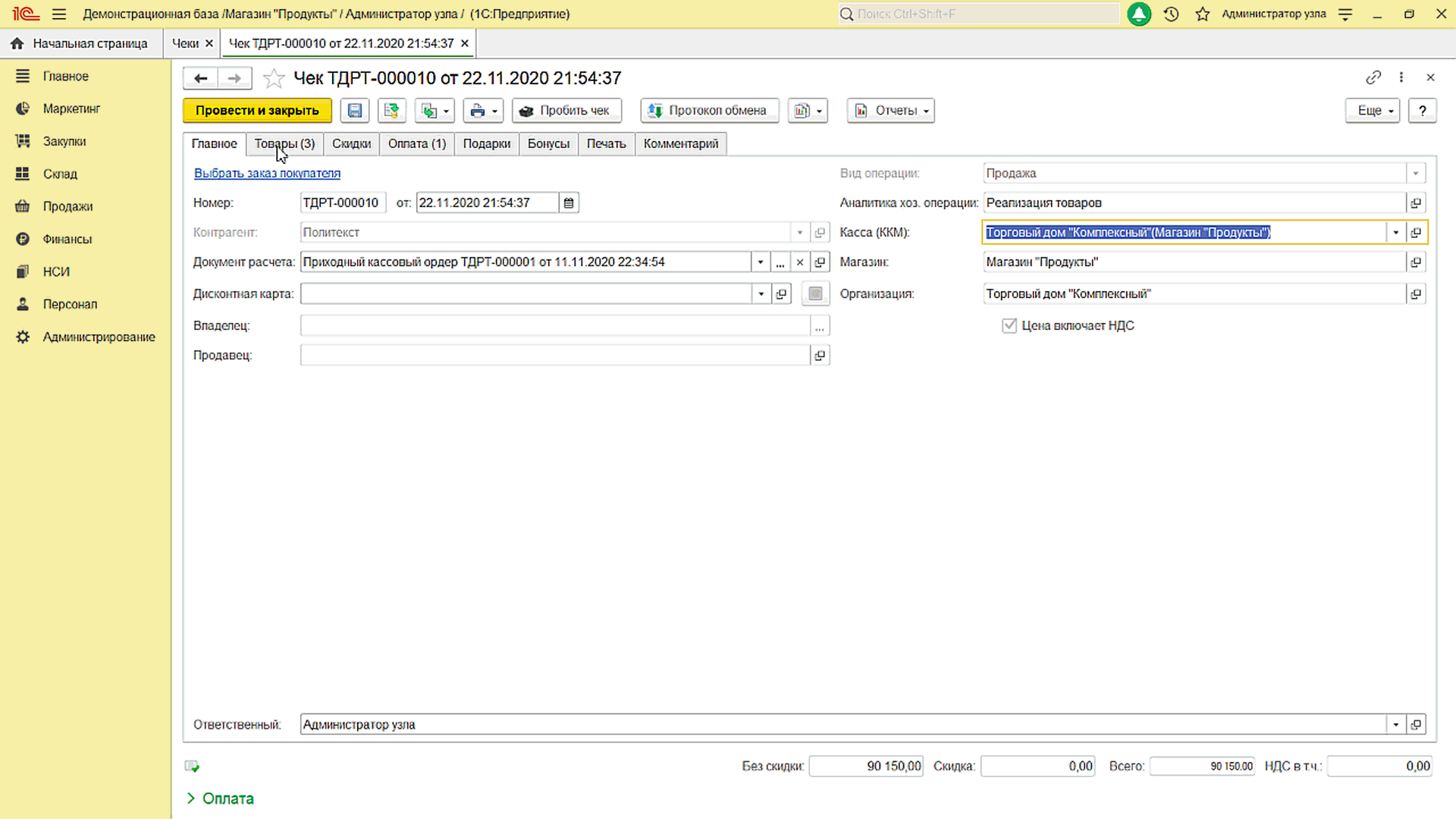Image resolution: width=1456 pixels, height=819 pixels.
Task: Open the Оплата (1) tab
Action: pyautogui.click(x=416, y=144)
